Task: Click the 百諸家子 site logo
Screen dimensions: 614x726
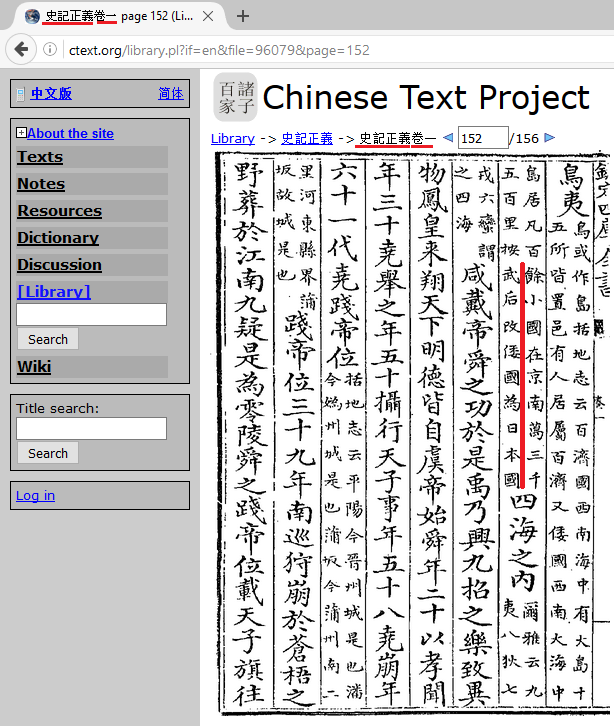Action: [234, 97]
